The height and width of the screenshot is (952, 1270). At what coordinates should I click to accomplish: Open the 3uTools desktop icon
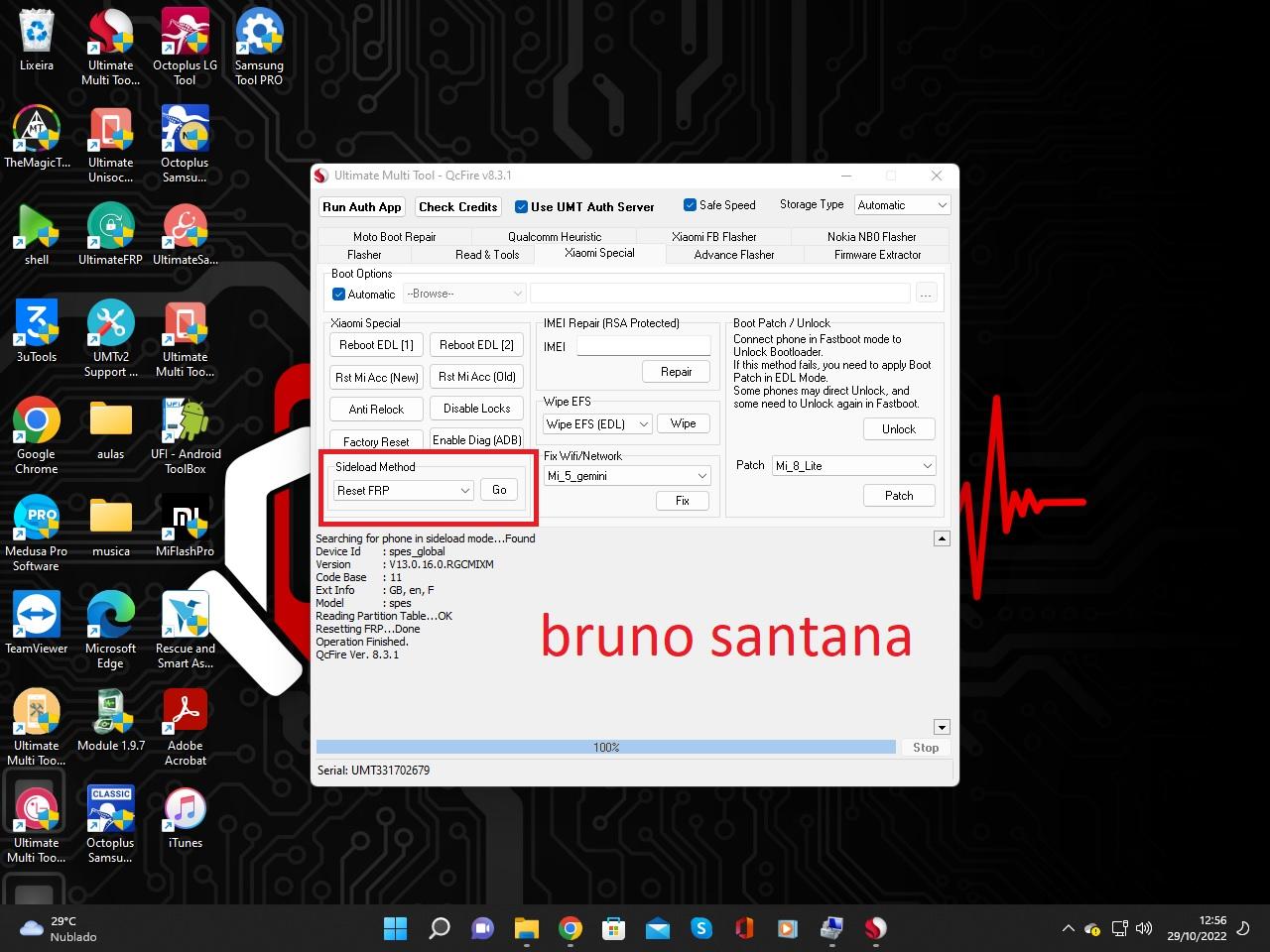(37, 331)
